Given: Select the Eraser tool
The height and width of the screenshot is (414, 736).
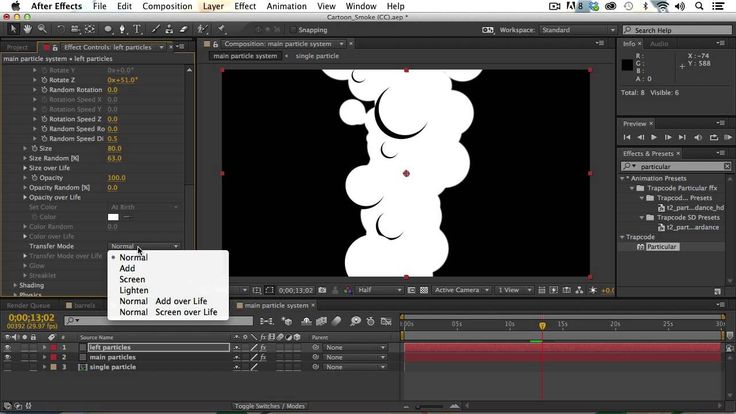Looking at the screenshot, I should (x=184, y=29).
